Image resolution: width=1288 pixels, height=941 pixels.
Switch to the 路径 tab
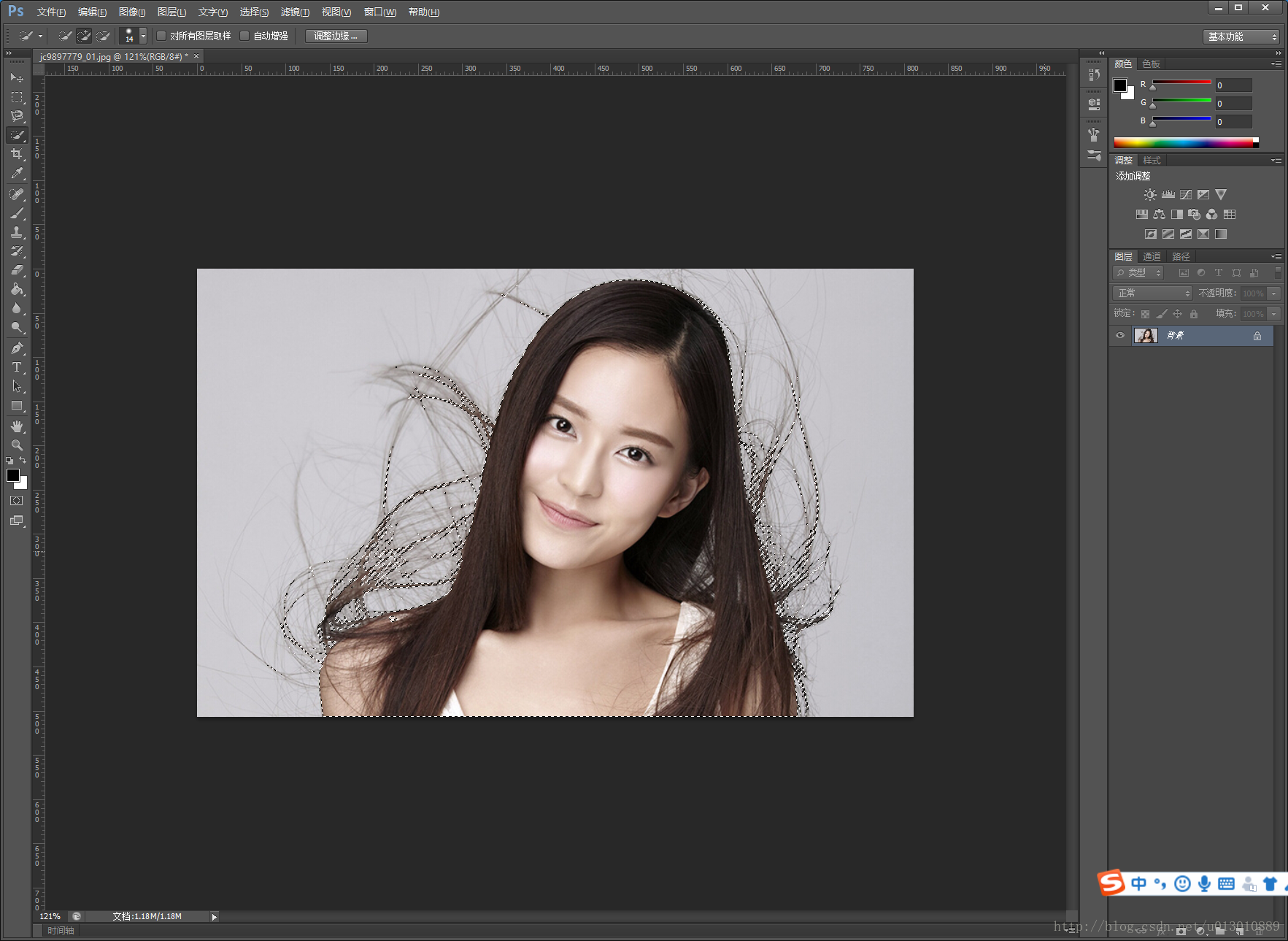tap(1181, 257)
